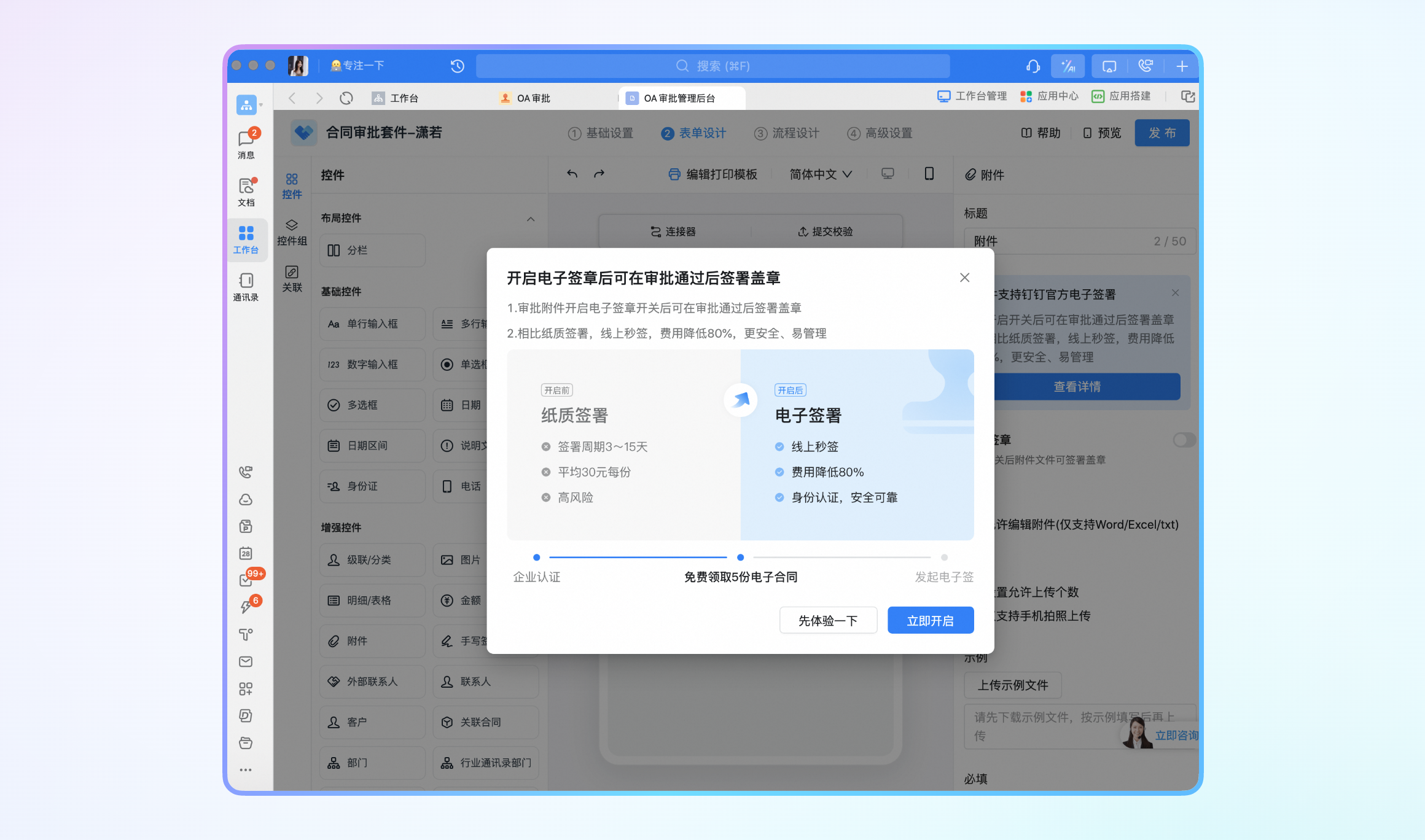Switch to mobile phone preview icon

[x=929, y=174]
